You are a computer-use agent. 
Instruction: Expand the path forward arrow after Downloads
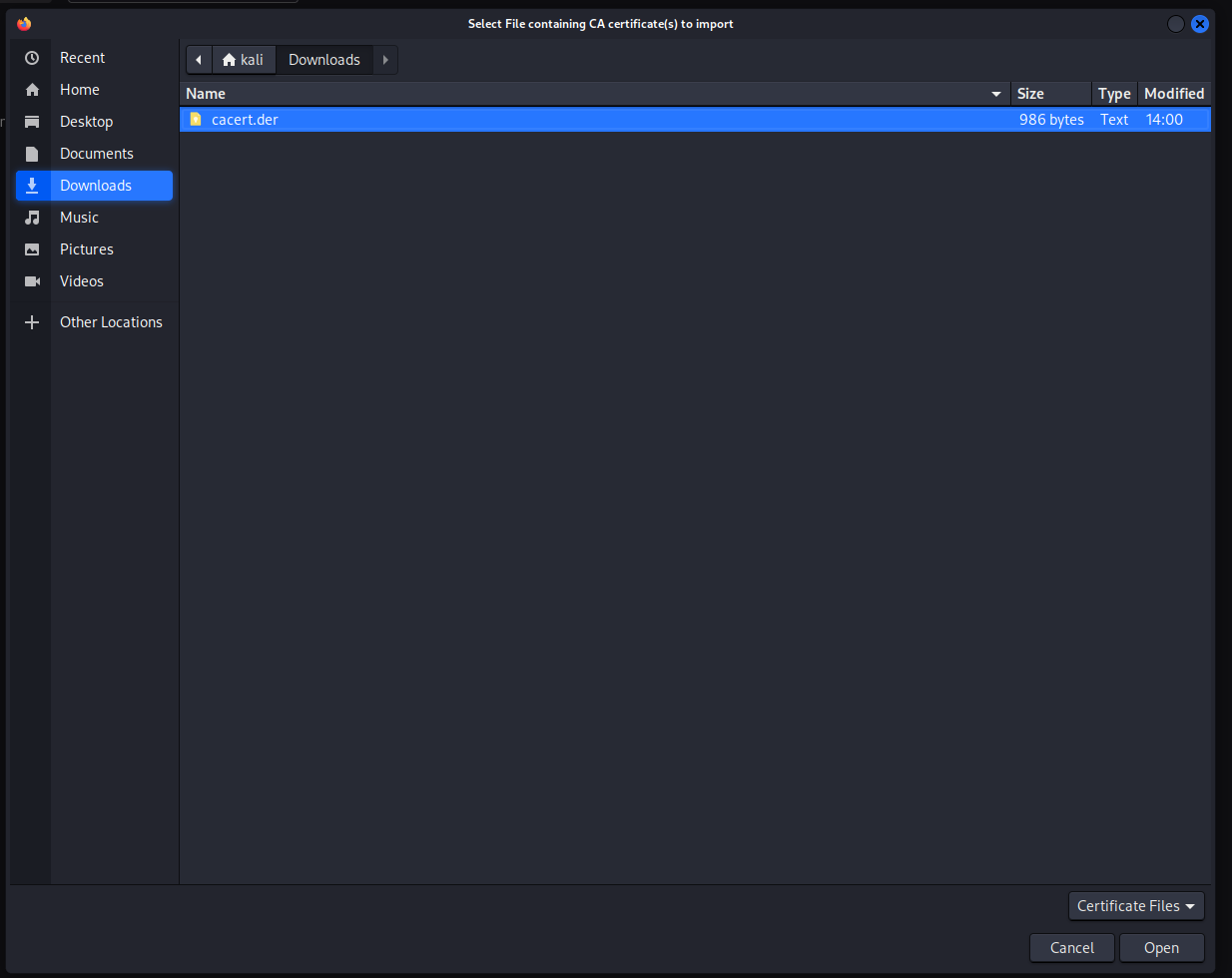385,60
